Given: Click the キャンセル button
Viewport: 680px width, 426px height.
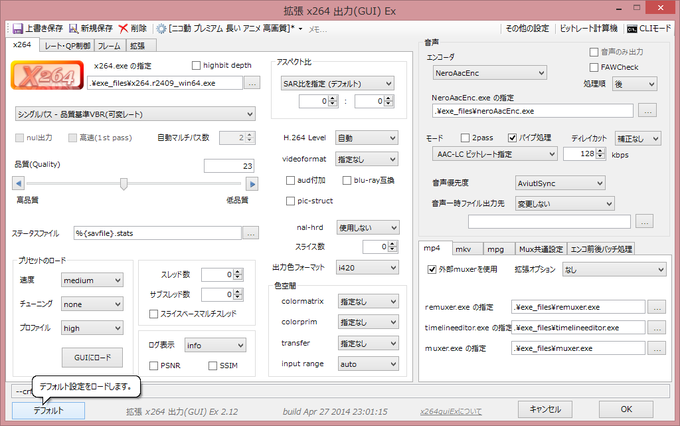Looking at the screenshot, I should pos(545,409).
